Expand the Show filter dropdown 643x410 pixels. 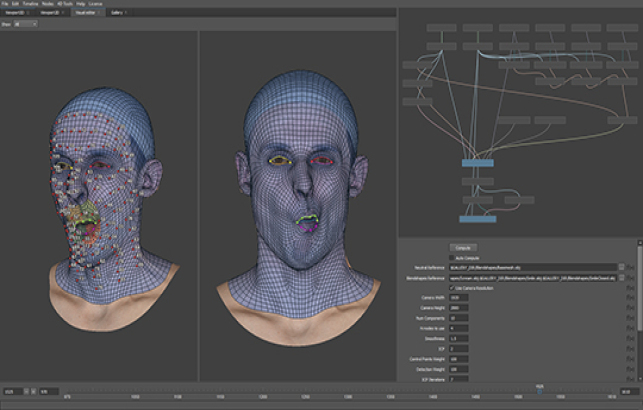26,25
